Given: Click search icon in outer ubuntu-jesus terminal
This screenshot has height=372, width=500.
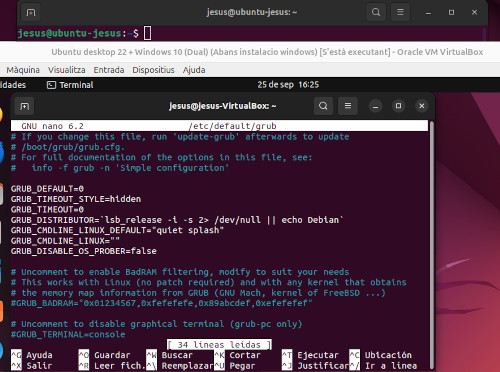Looking at the screenshot, I should coord(376,12).
